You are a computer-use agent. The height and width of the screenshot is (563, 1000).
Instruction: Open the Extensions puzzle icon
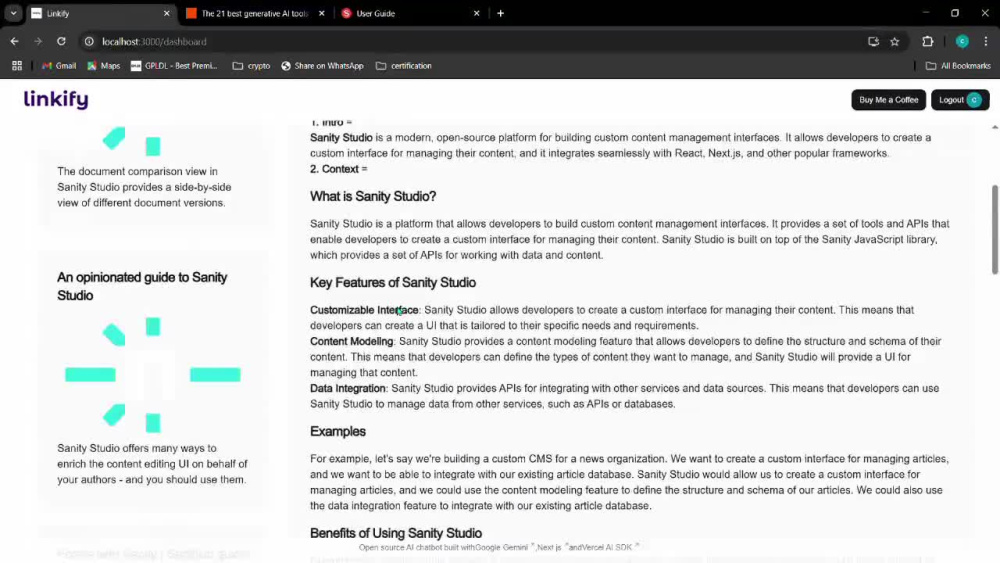(x=927, y=41)
